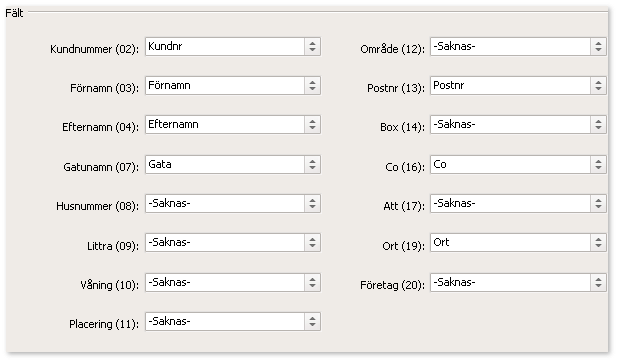
Task: Expand the Företag (20) dropdown arrows
Action: click(598, 282)
